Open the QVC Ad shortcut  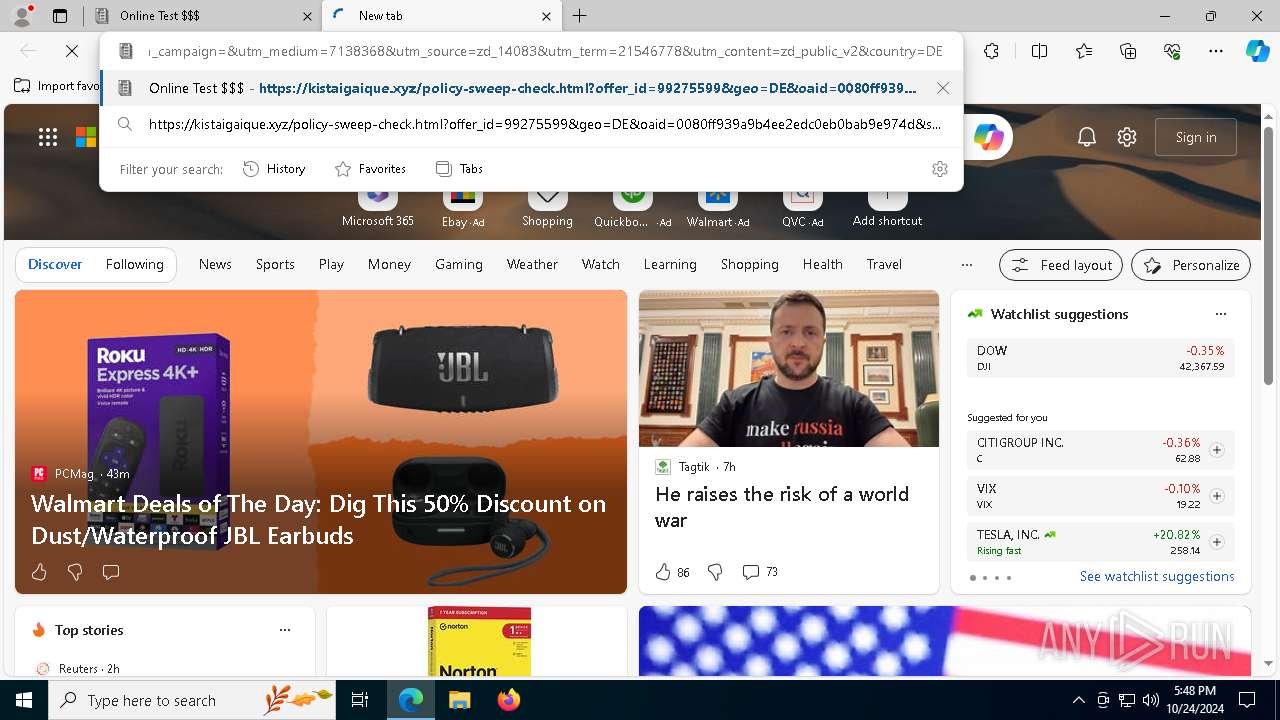tap(802, 207)
